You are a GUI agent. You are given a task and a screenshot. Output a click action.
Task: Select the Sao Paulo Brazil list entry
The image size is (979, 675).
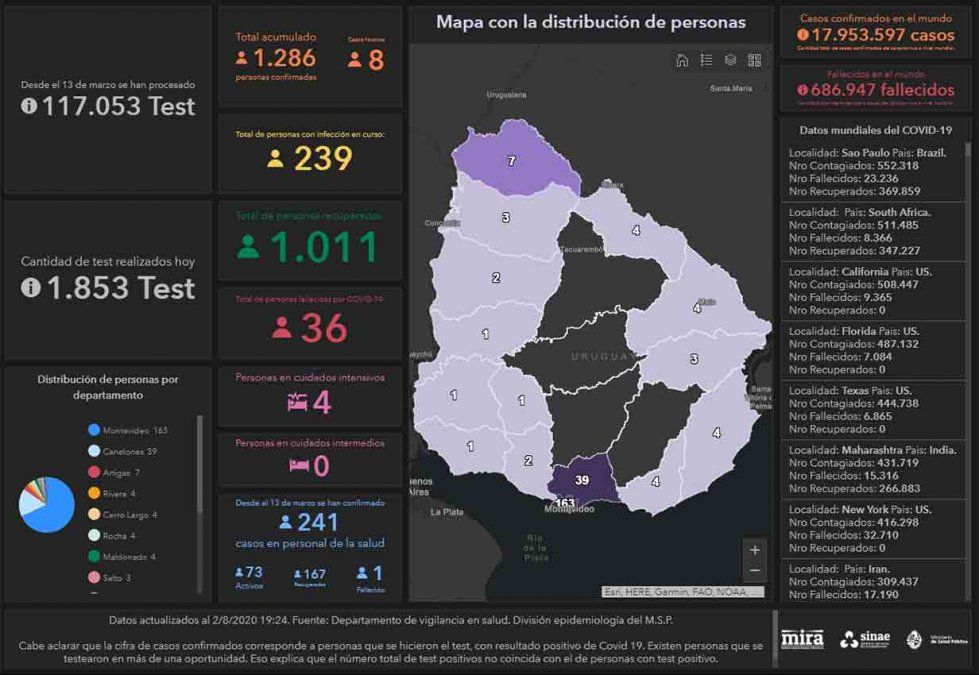(x=874, y=172)
